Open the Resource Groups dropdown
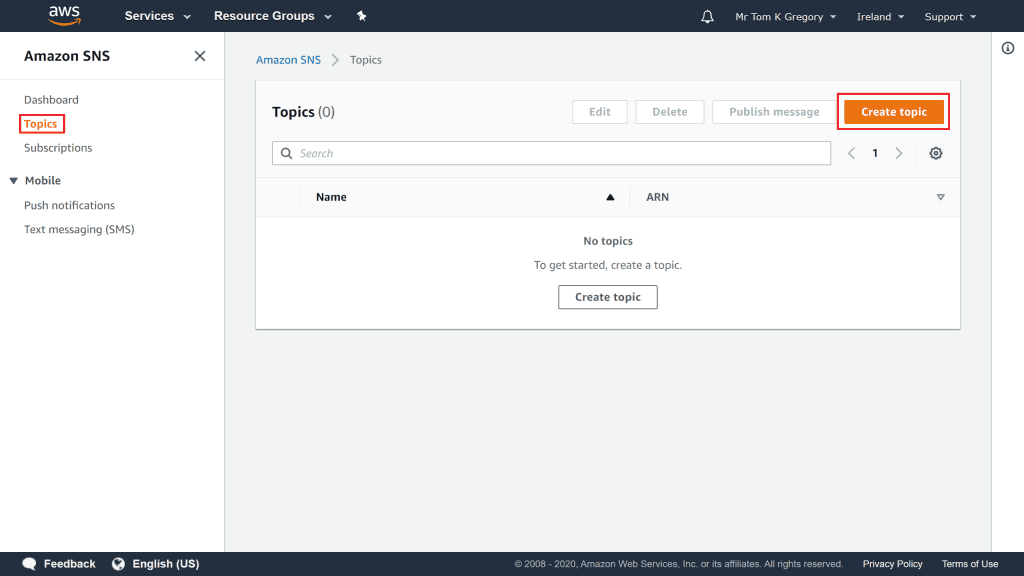The image size is (1024, 576). click(272, 16)
